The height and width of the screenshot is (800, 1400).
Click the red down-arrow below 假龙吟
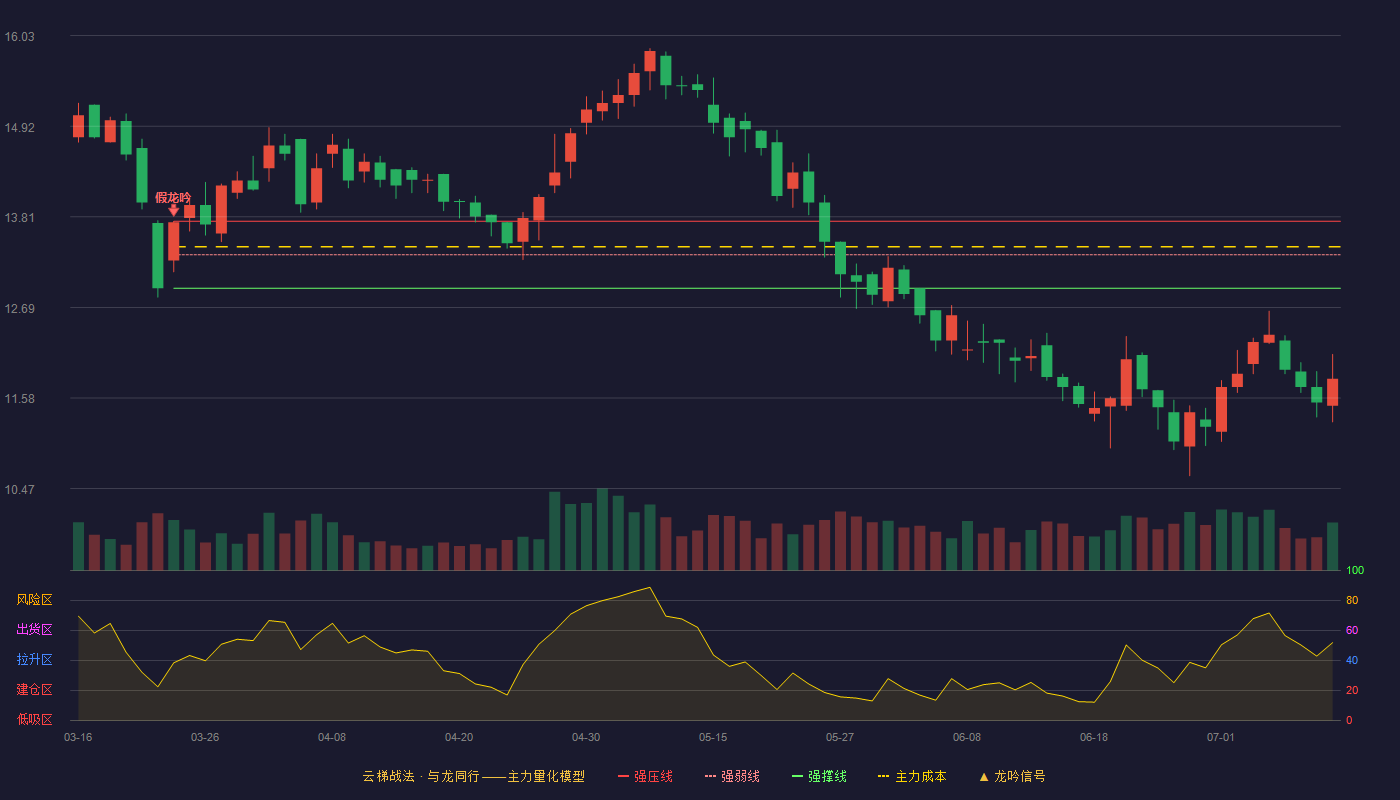173,211
